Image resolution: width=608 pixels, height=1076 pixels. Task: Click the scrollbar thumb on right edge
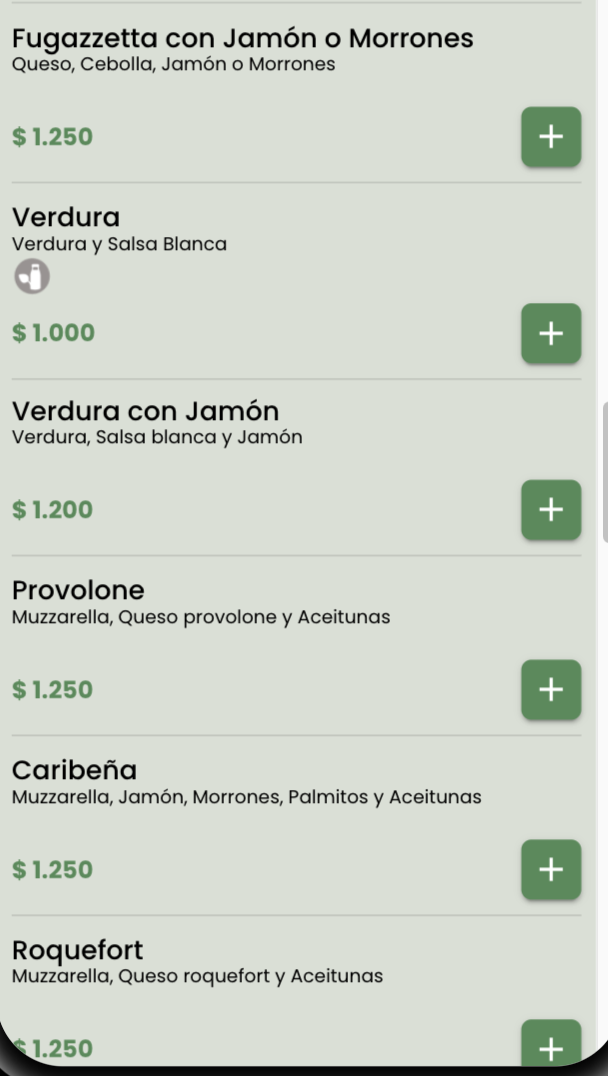tap(604, 472)
